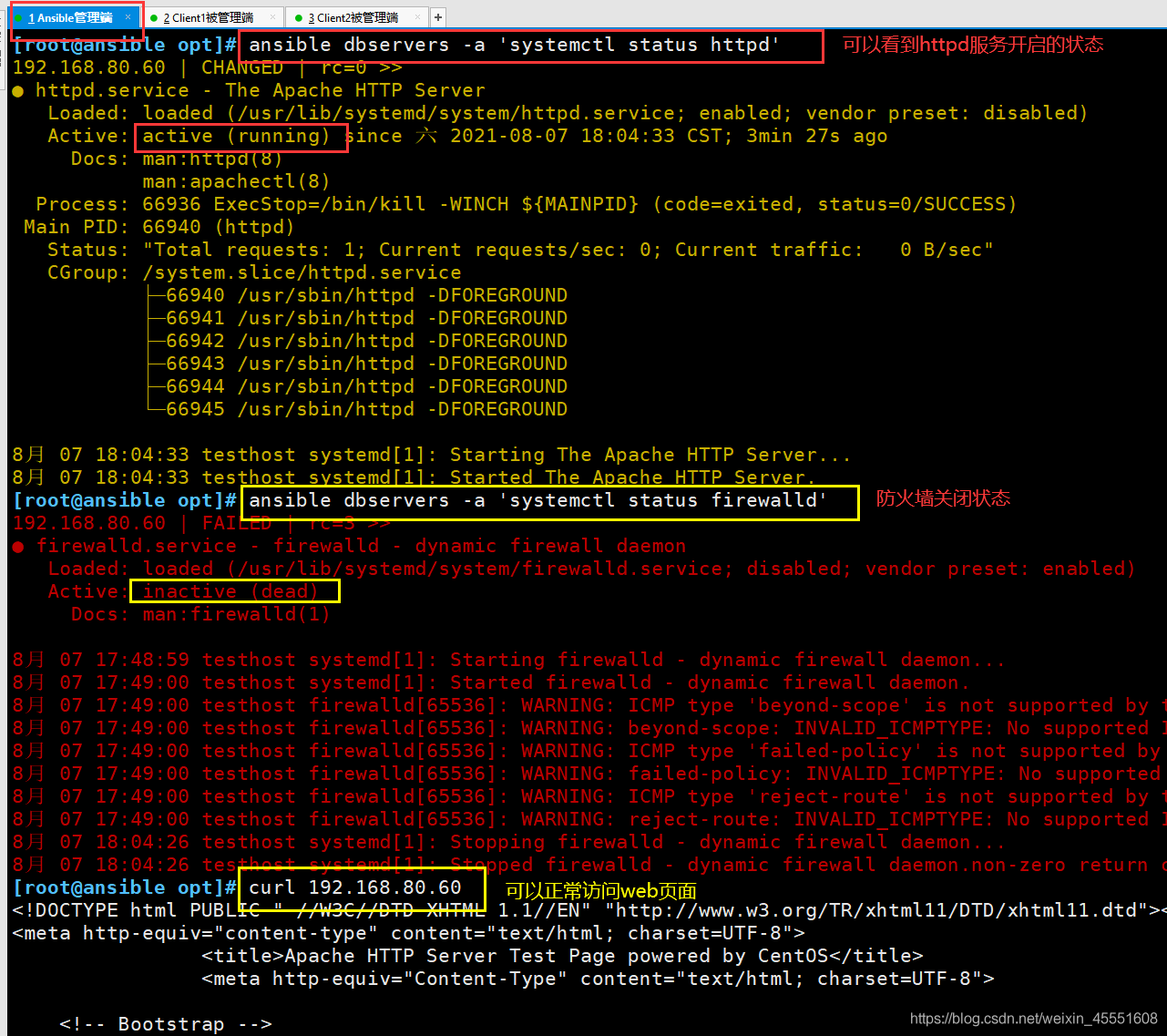Image resolution: width=1167 pixels, height=1036 pixels.
Task: Click the '192.168.80.60 | CHANGED | rc=0' line
Action: click(208, 67)
